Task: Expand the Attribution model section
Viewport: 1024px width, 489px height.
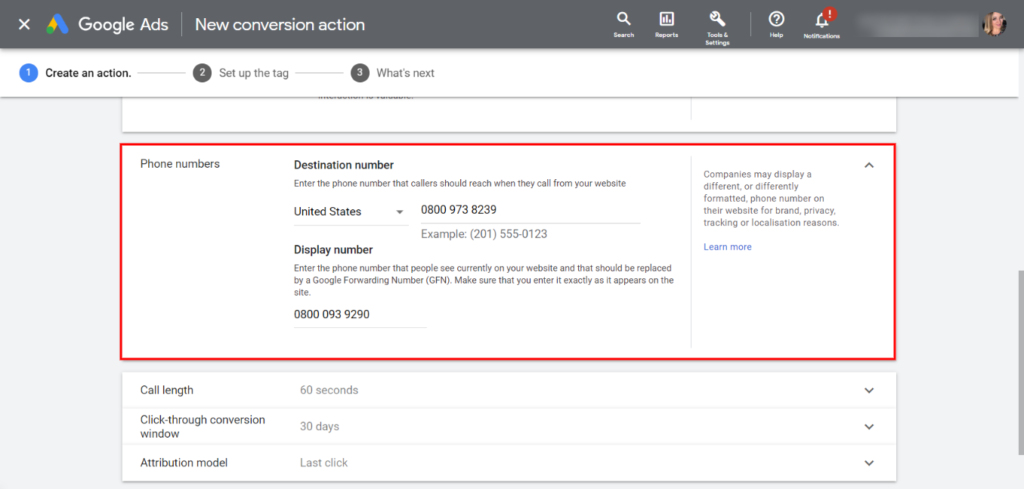Action: [868, 463]
